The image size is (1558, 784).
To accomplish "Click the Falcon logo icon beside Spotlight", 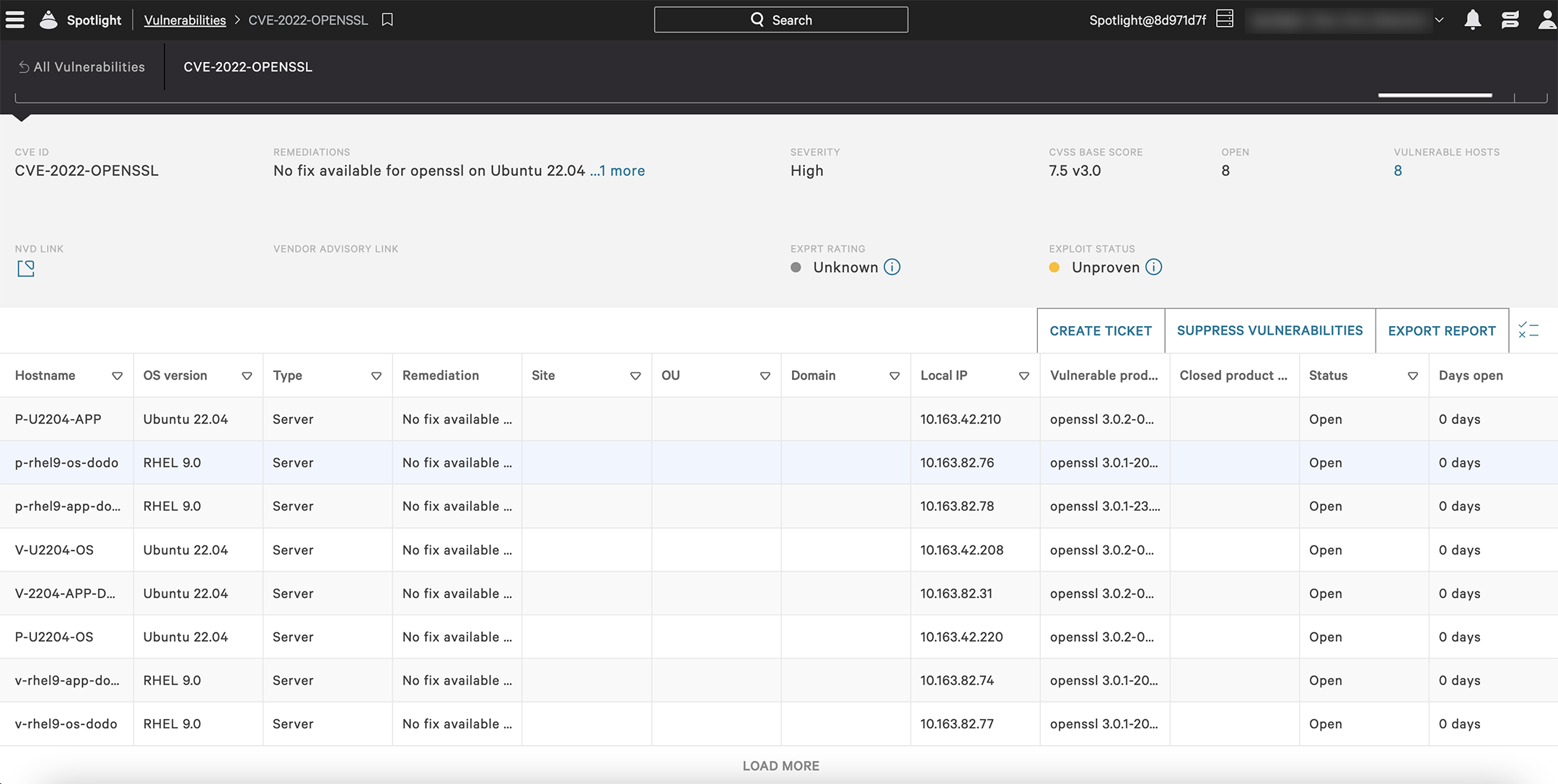I will (48, 19).
